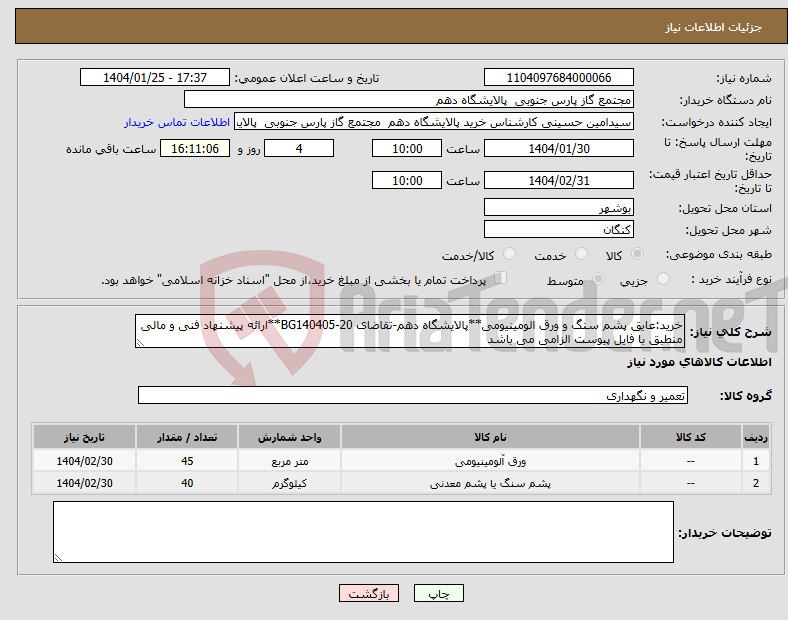Click the announcement date field 1404/01/25 - 17:37
Screen dimensions: 788x620
[x=155, y=77]
